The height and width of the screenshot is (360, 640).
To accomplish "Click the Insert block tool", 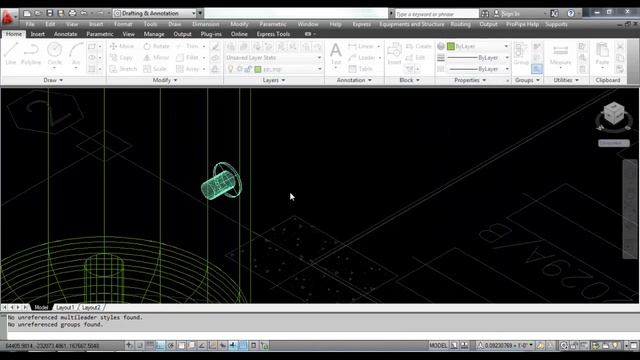I will pyautogui.click(x=394, y=54).
